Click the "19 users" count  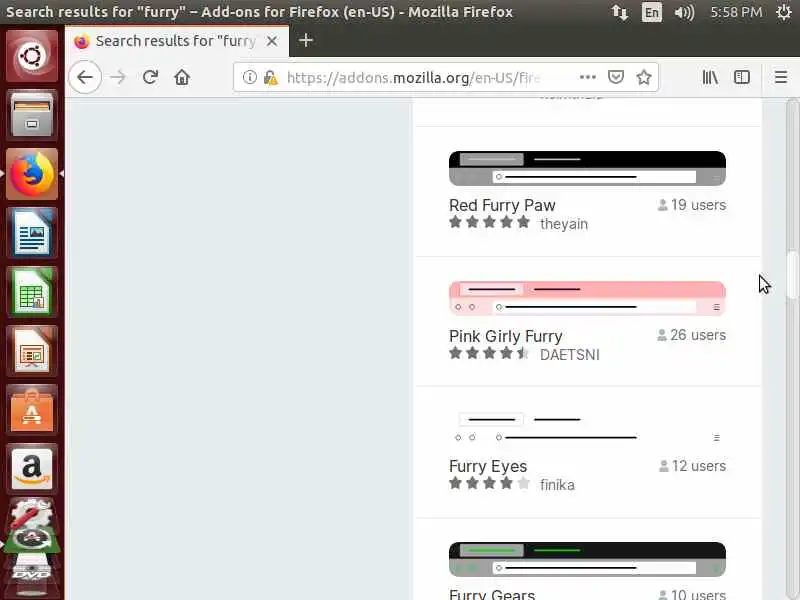(692, 205)
